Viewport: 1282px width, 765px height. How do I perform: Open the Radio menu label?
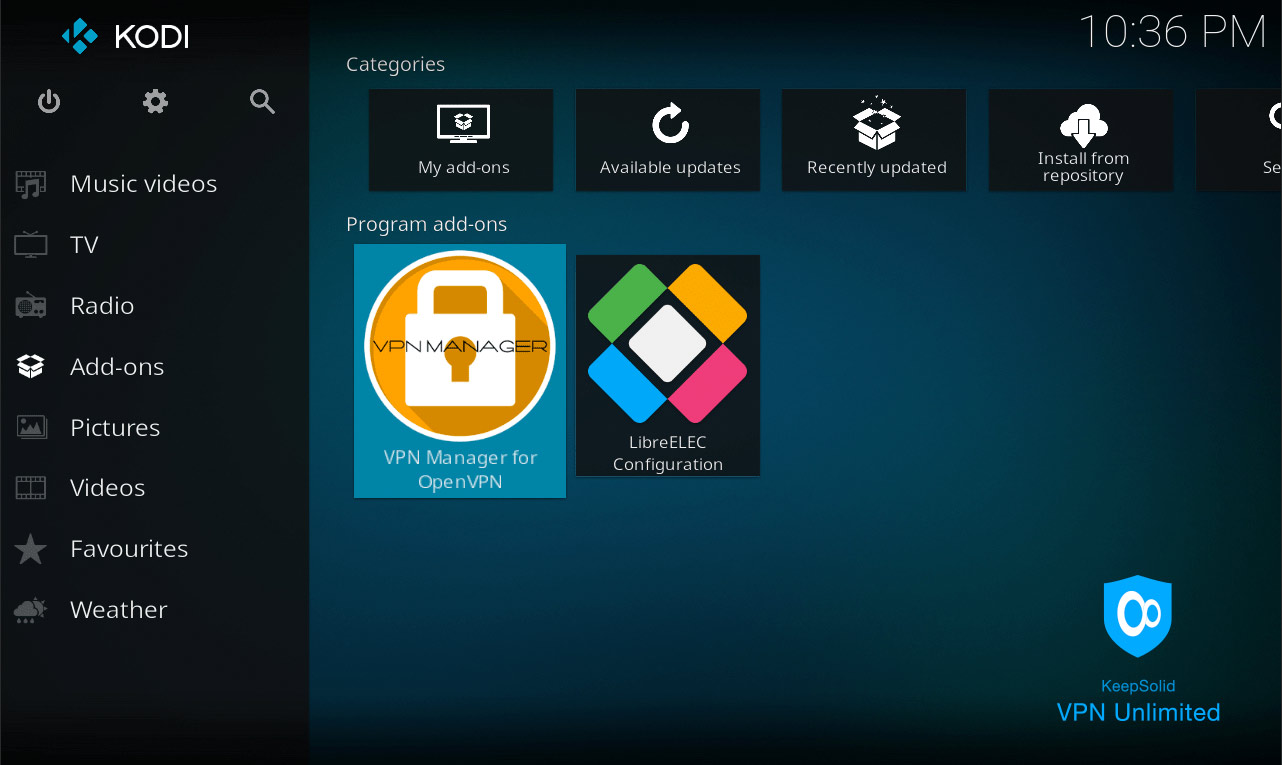(102, 306)
